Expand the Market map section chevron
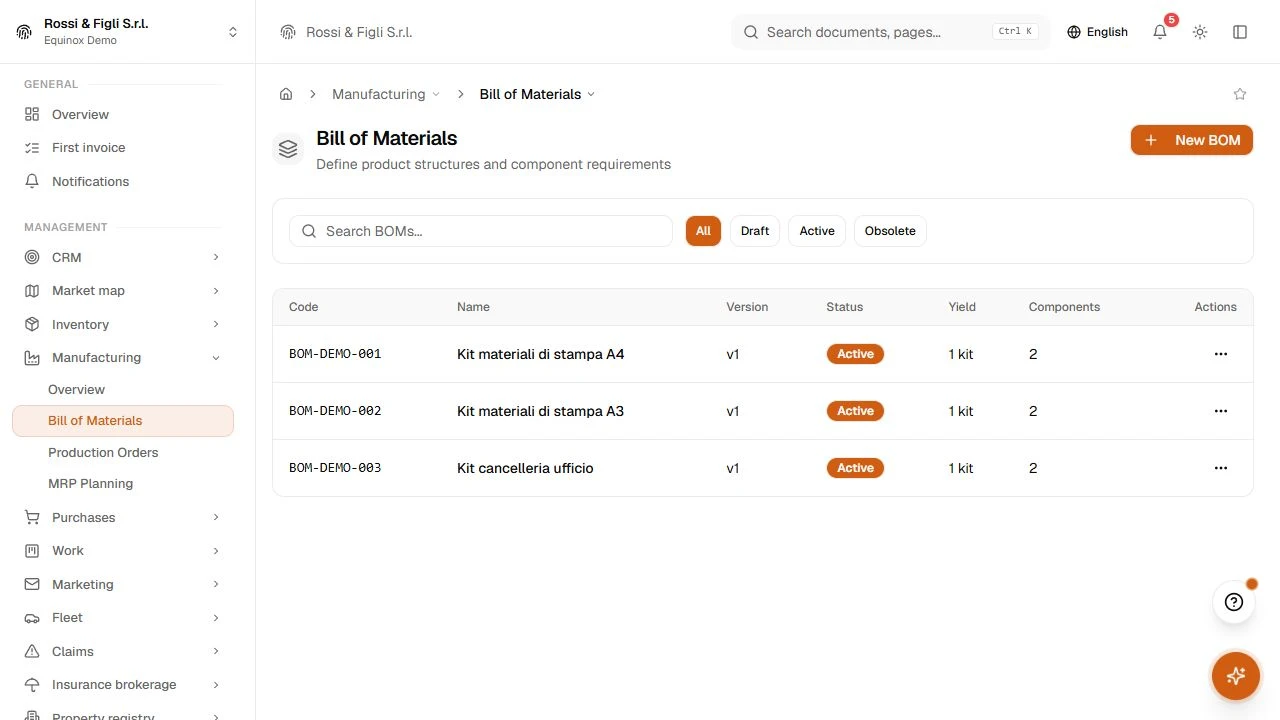 pos(216,291)
